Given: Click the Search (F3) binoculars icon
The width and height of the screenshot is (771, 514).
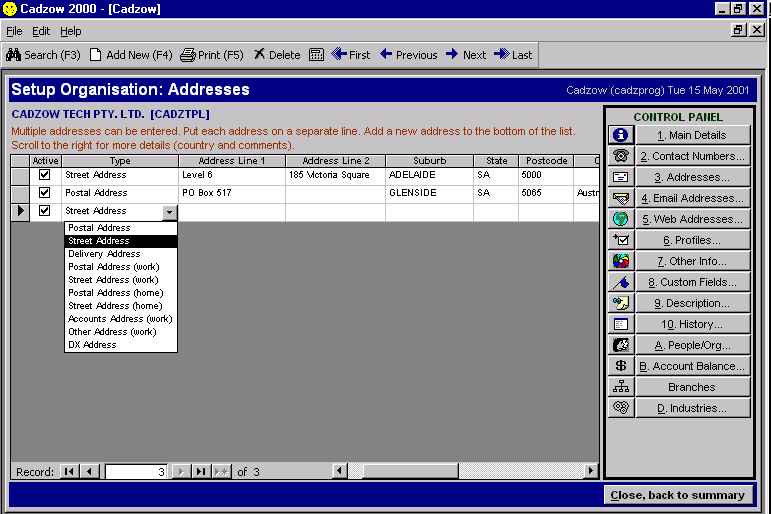Looking at the screenshot, I should [x=13, y=55].
